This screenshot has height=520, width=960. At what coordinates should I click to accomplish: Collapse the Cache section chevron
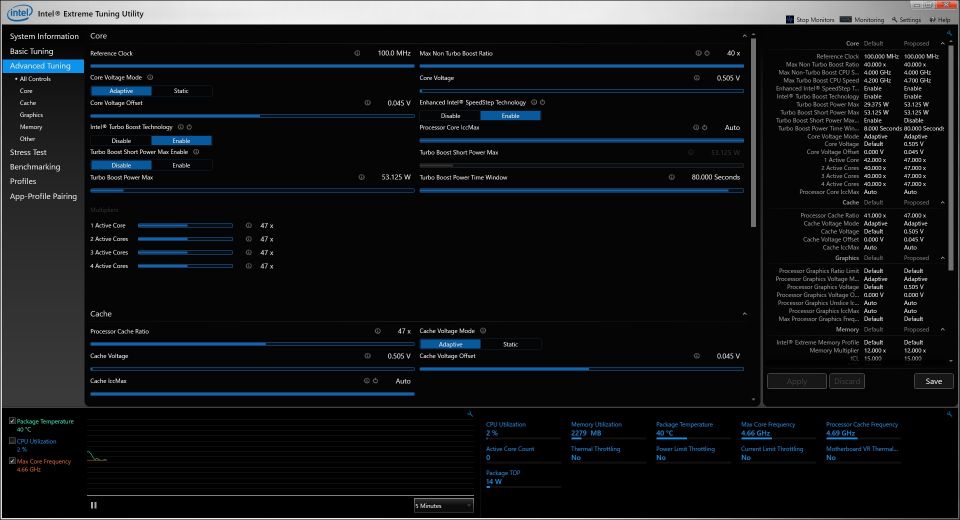click(x=744, y=314)
